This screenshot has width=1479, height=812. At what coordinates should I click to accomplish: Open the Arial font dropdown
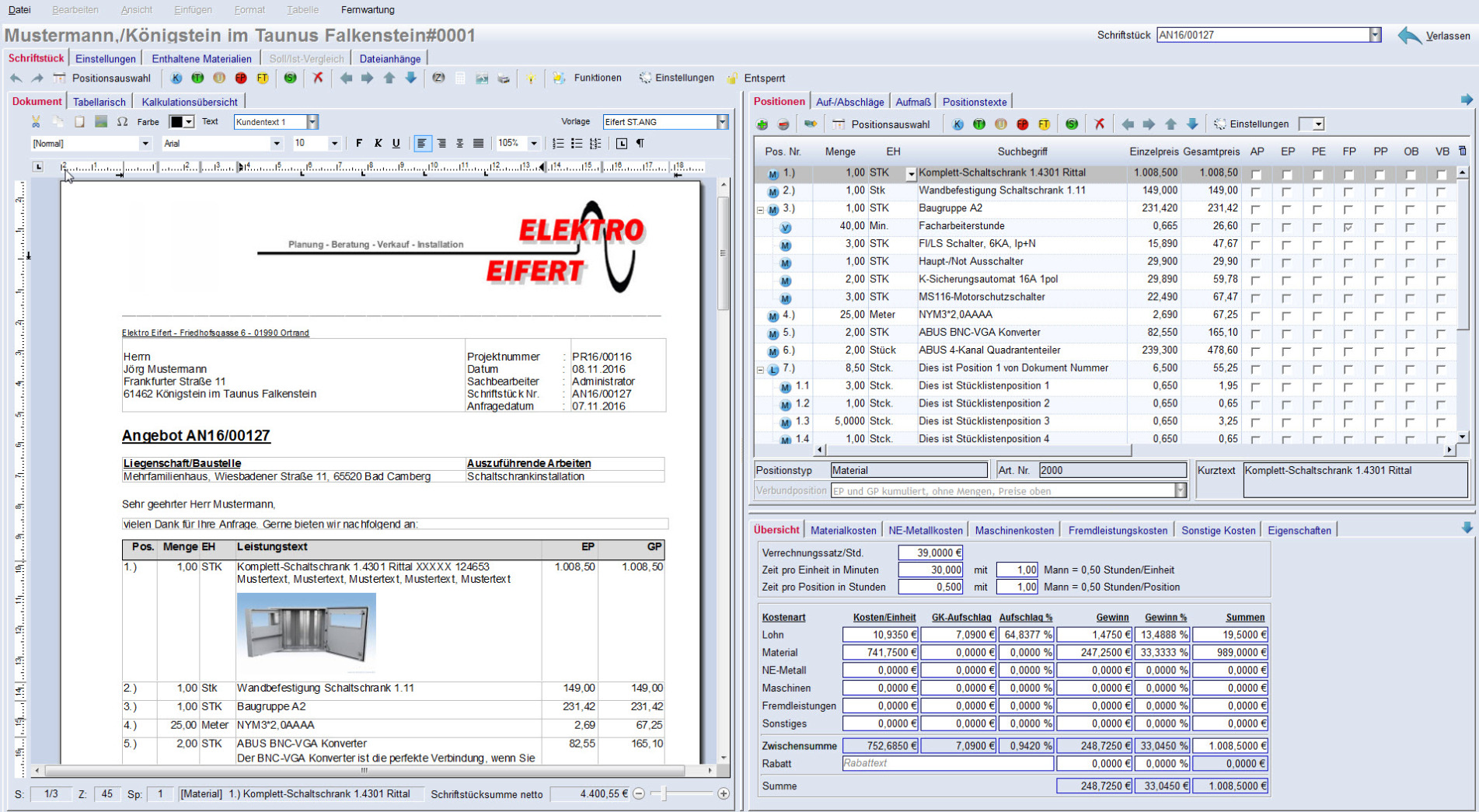[276, 144]
